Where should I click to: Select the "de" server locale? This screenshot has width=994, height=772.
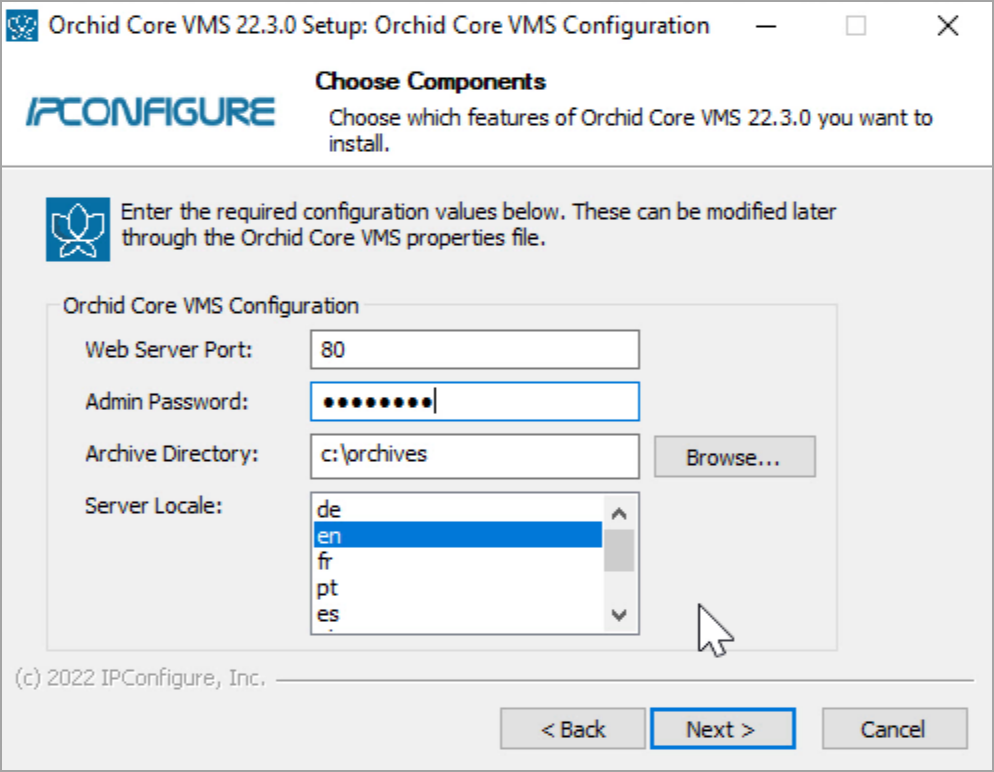pos(458,510)
